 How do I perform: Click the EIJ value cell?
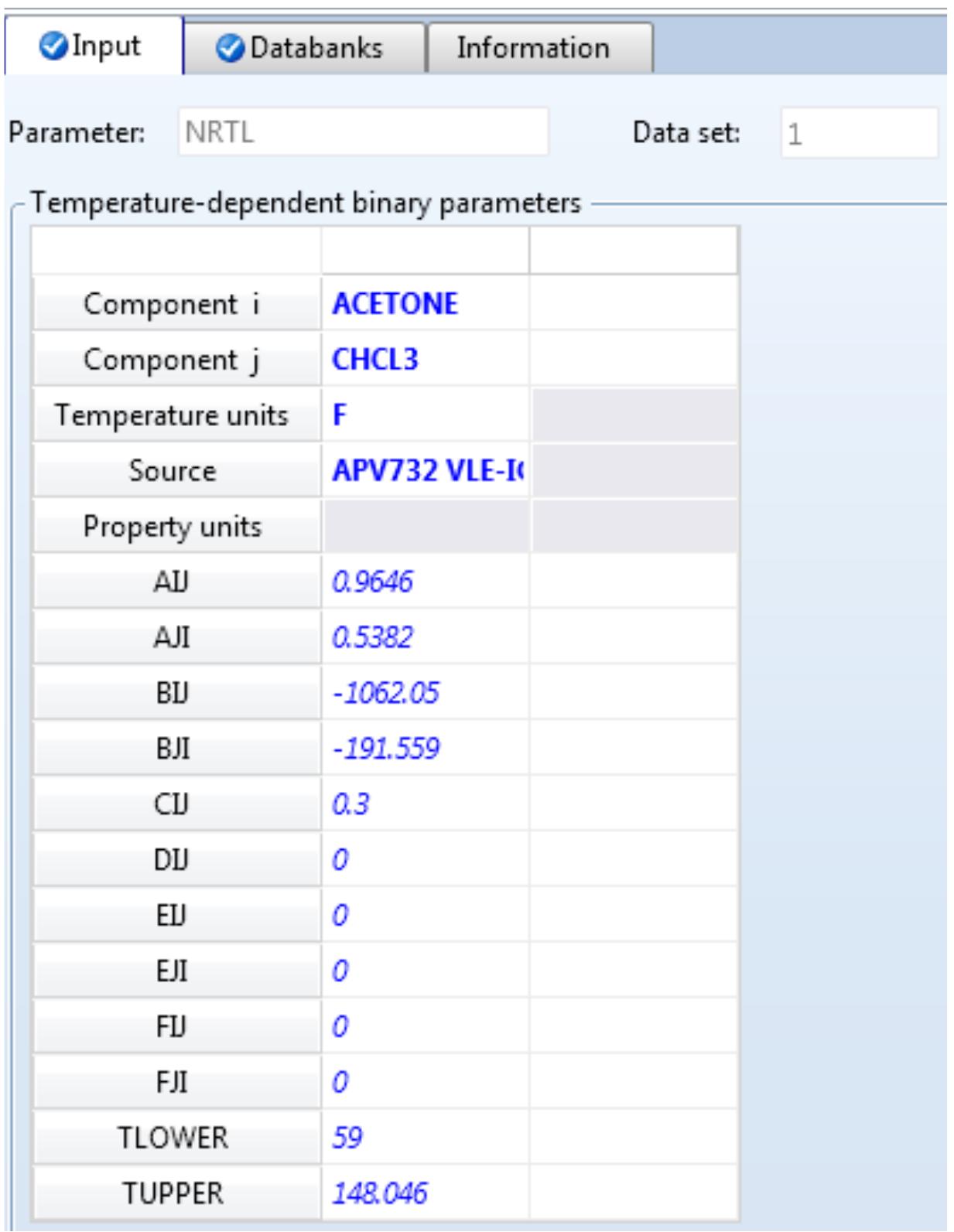[x=425, y=916]
